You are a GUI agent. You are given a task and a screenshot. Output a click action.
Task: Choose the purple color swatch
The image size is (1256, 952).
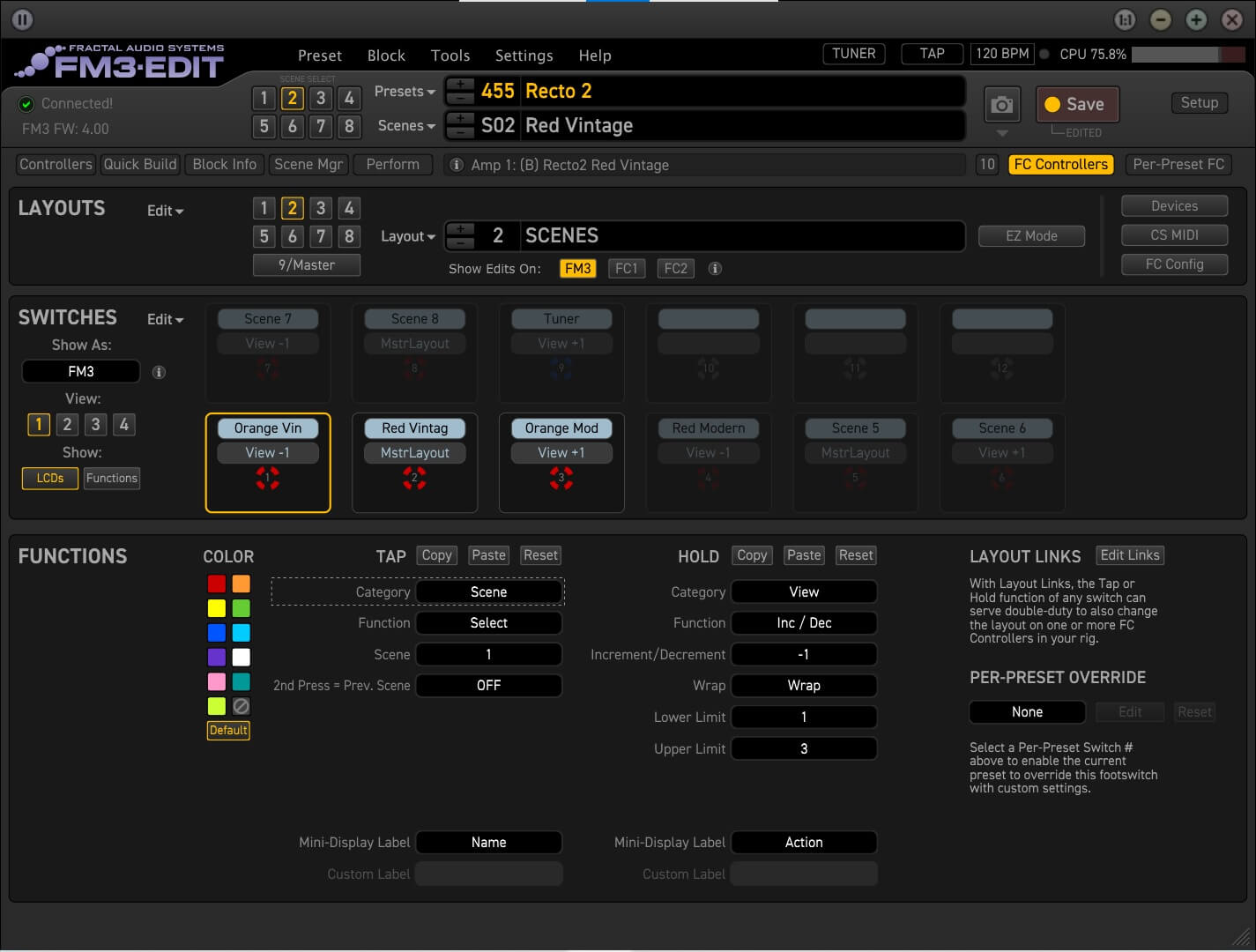click(217, 657)
